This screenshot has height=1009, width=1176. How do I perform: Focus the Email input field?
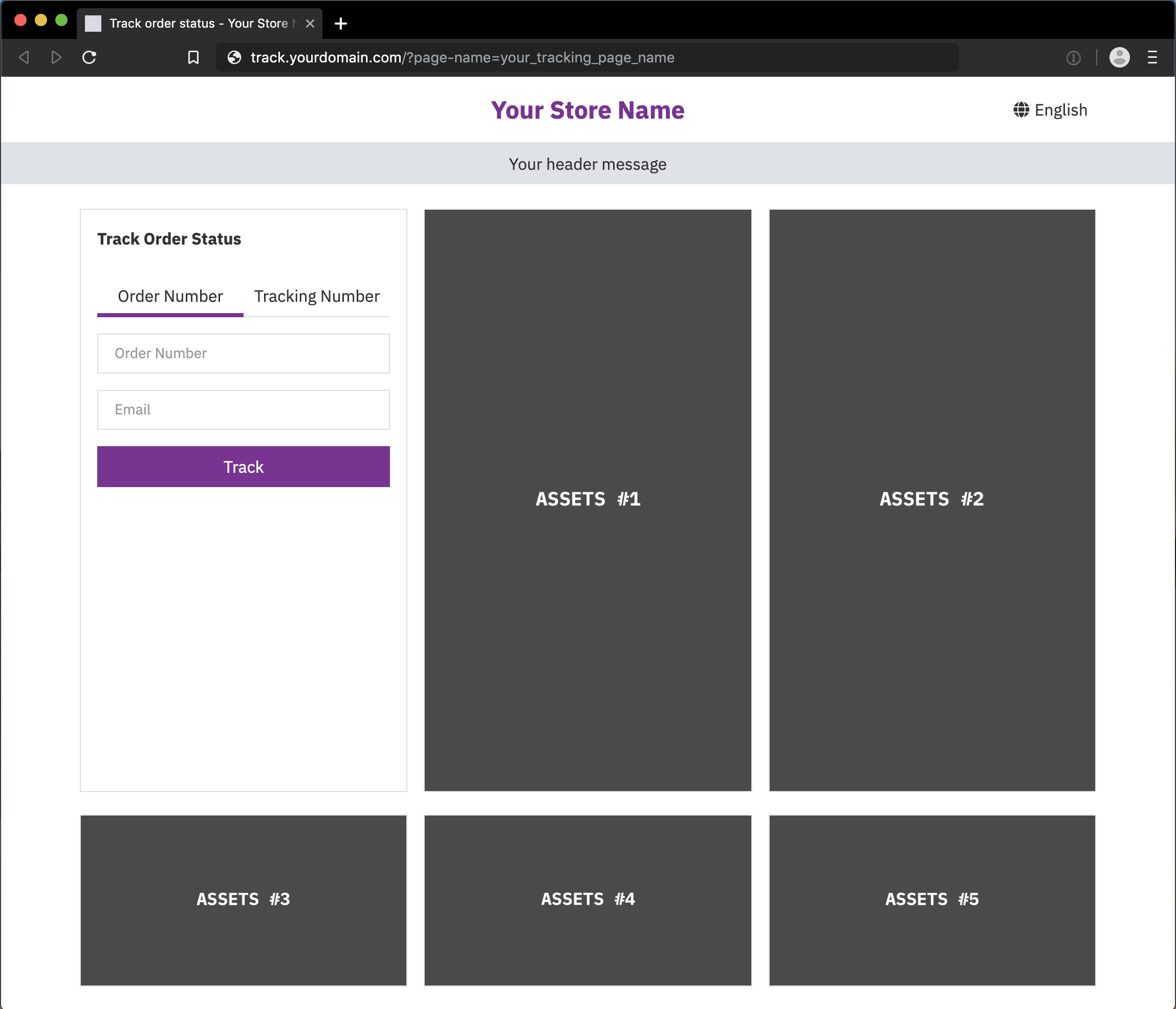pyautogui.click(x=244, y=409)
